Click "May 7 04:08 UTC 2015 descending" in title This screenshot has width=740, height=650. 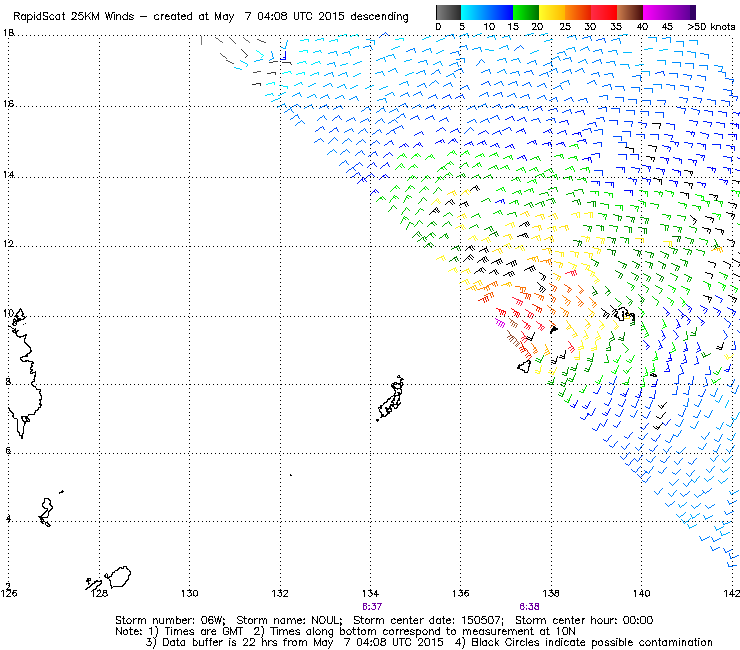click(311, 17)
